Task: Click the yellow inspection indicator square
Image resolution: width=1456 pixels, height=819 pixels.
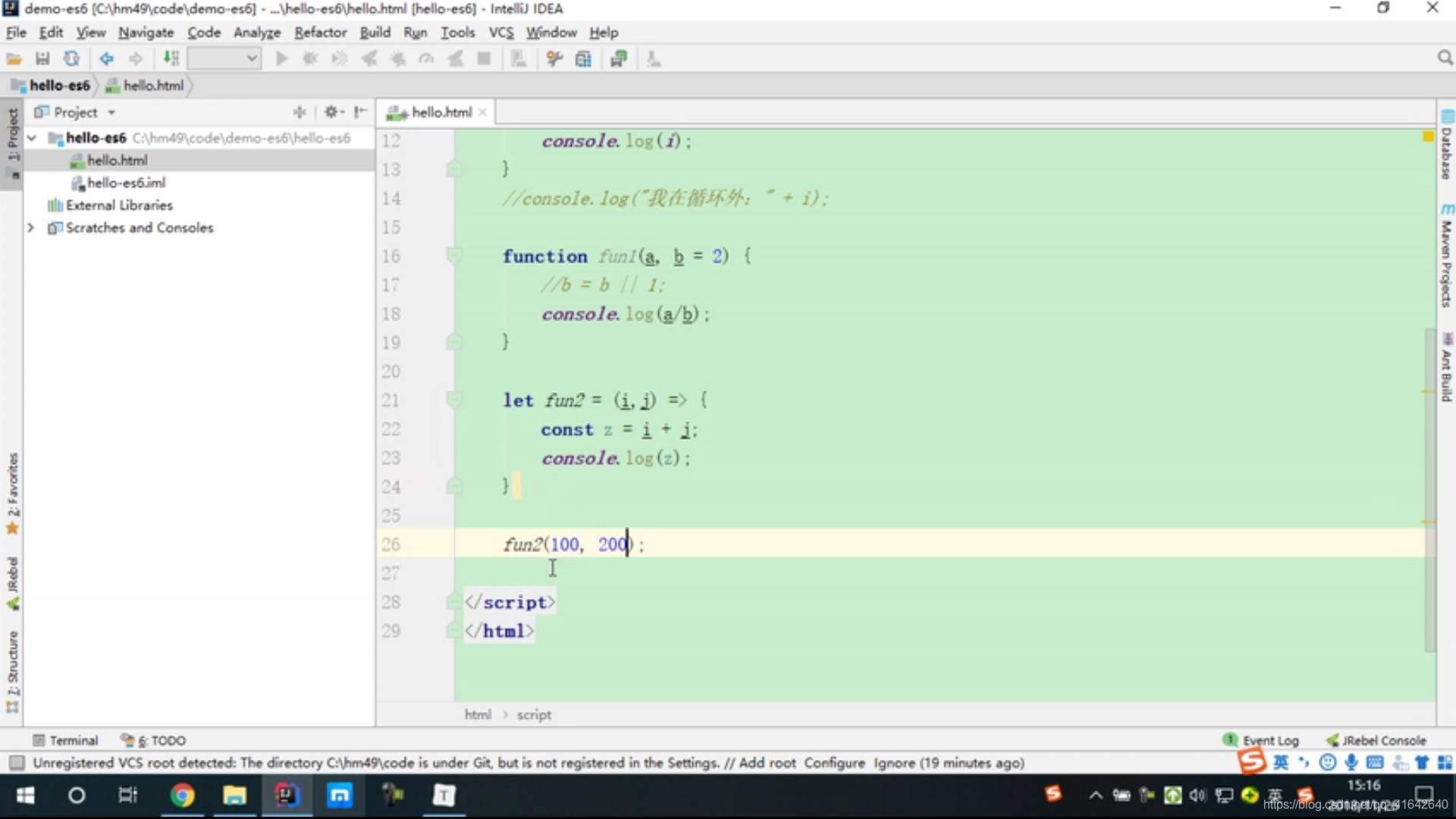Action: 1428,137
